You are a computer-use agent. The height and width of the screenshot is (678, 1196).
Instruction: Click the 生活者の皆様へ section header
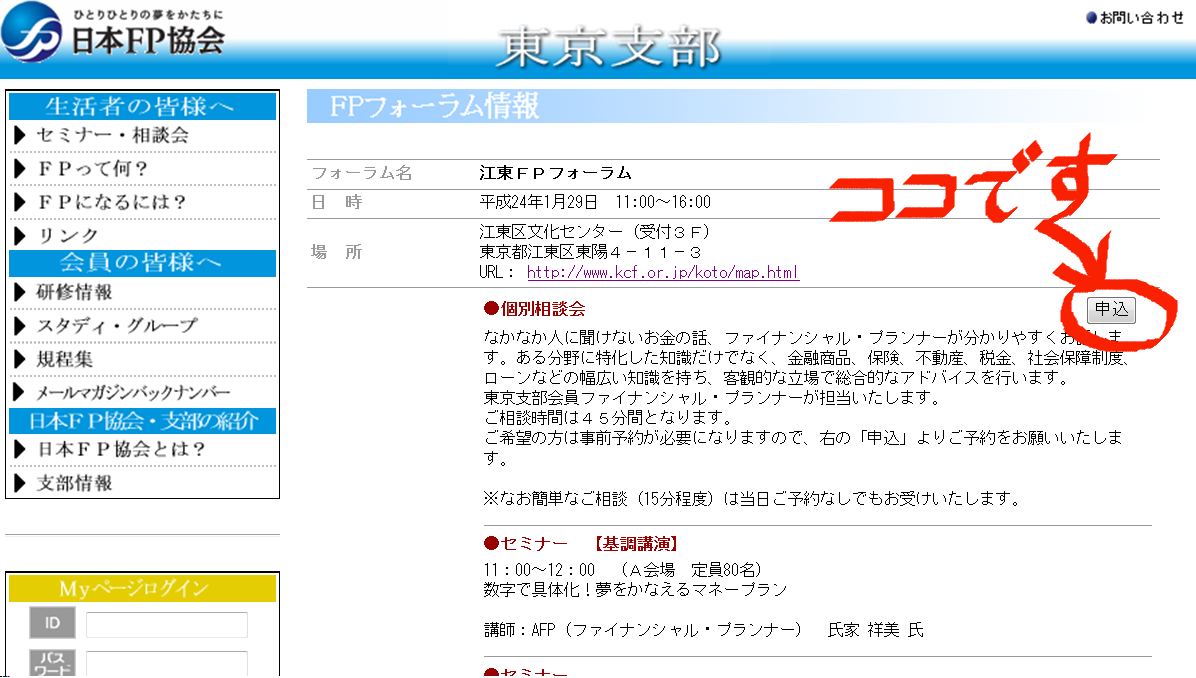(x=143, y=106)
